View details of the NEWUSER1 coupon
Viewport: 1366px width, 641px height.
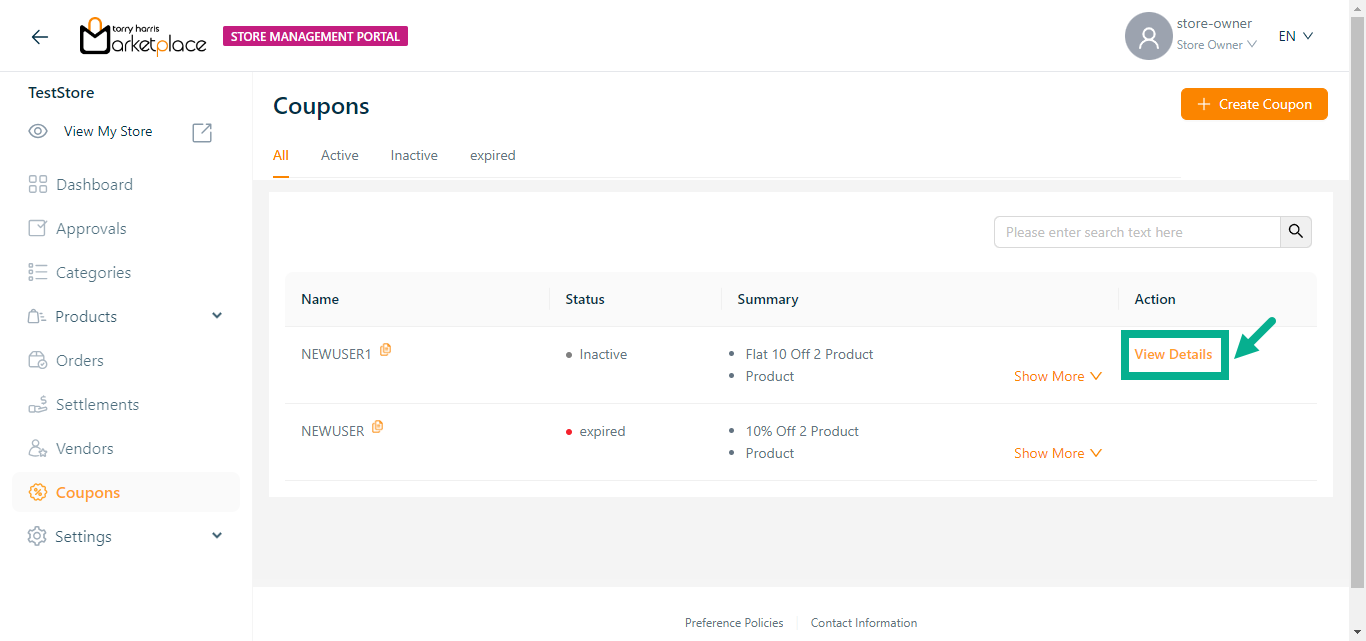tap(1173, 354)
